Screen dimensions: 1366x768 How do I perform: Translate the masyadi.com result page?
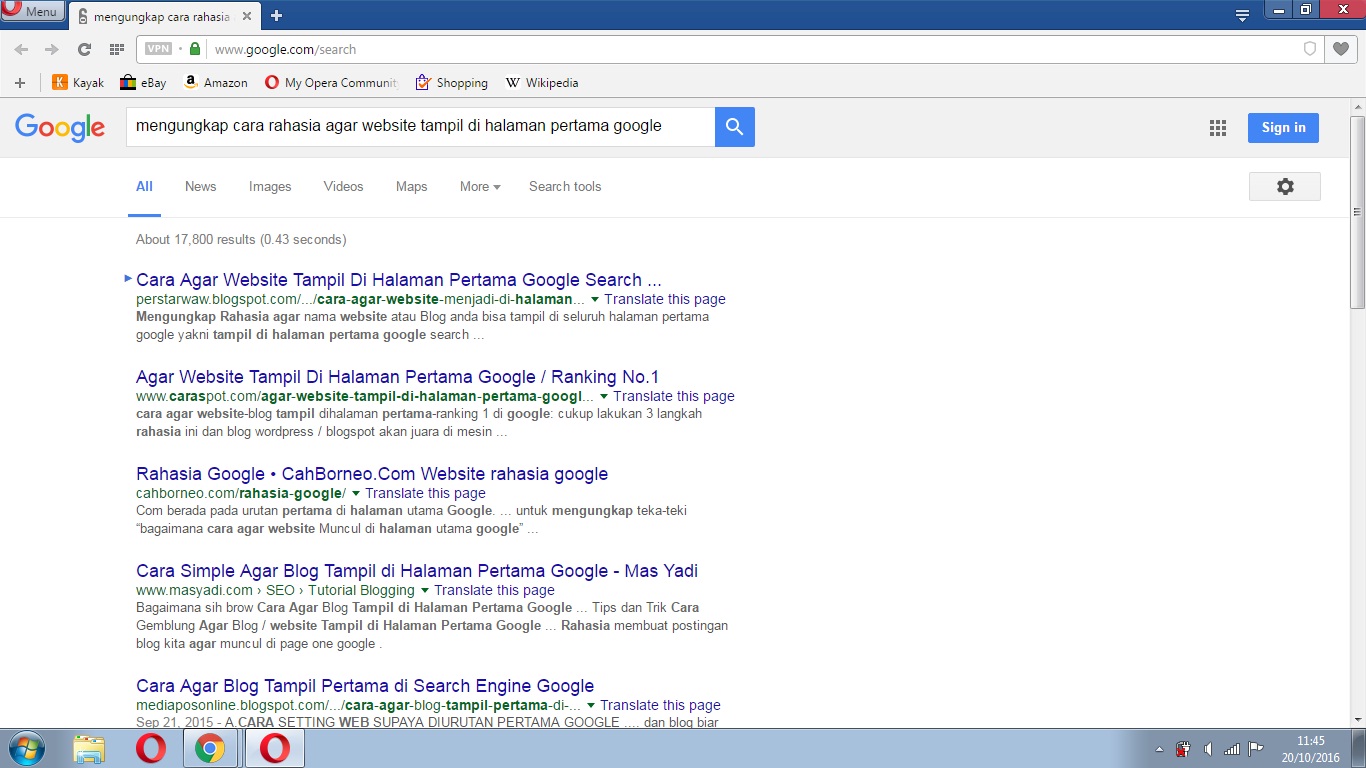[x=494, y=590]
